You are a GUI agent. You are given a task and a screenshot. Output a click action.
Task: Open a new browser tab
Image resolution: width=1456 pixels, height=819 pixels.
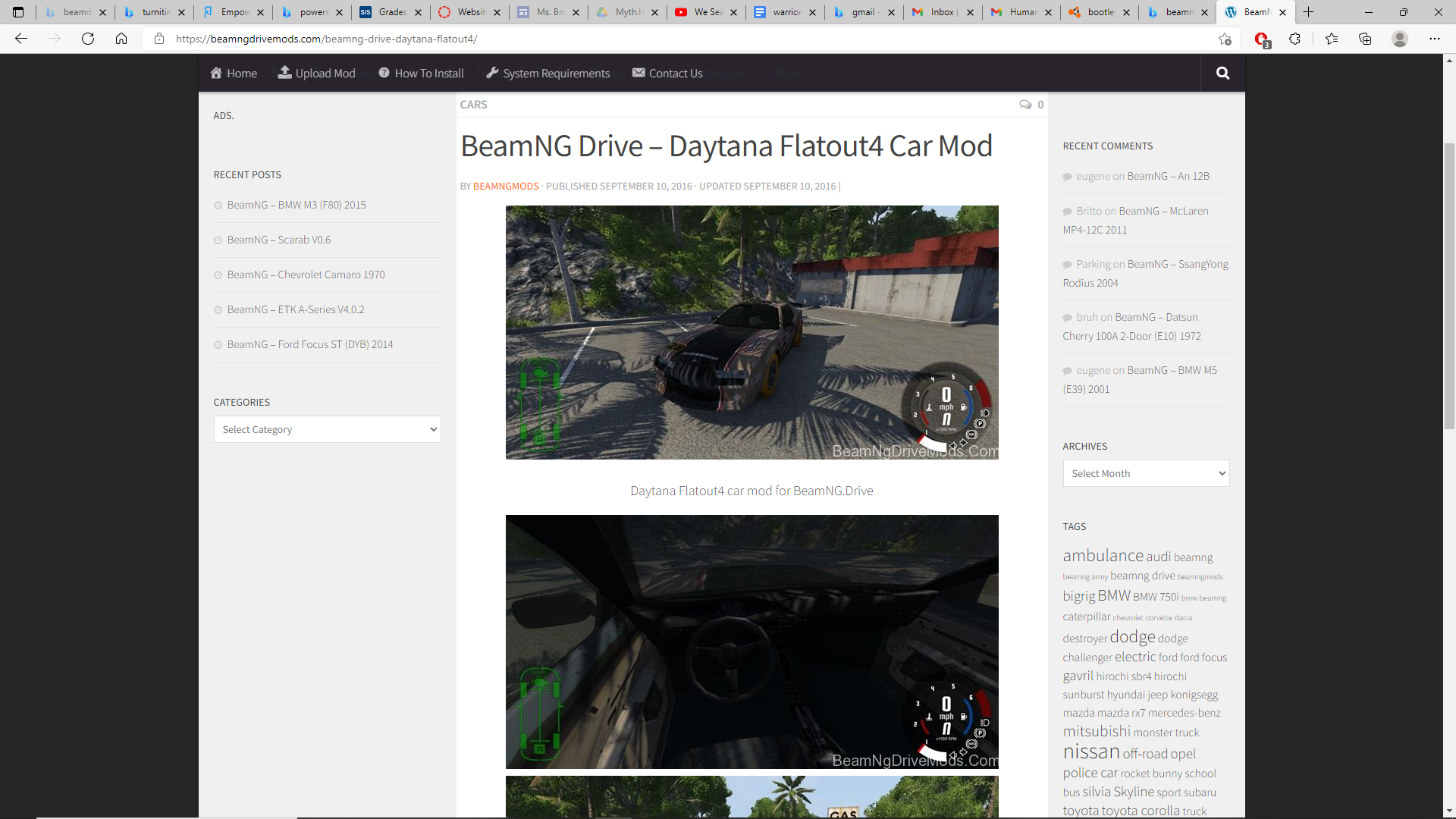coord(1309,12)
